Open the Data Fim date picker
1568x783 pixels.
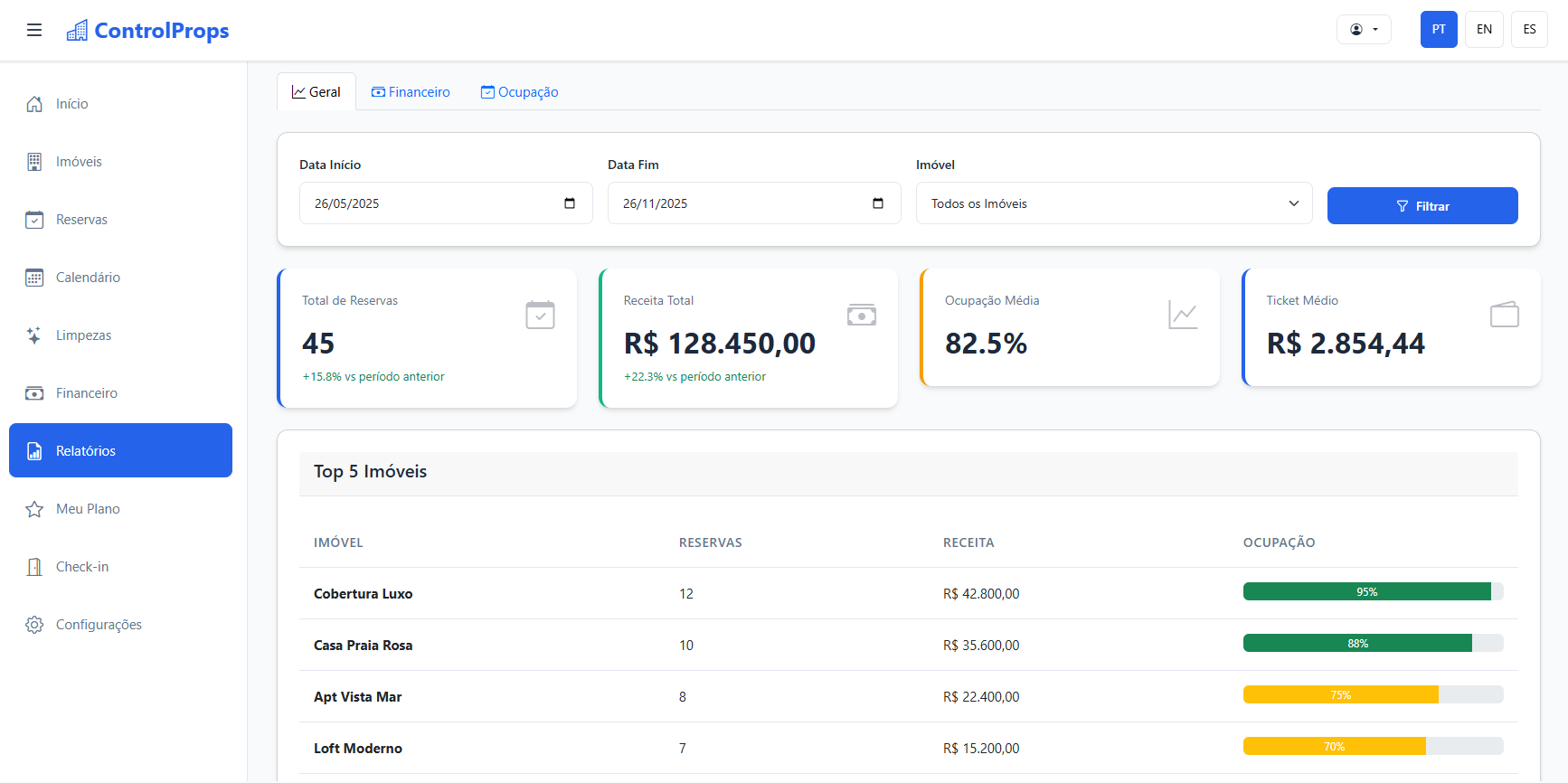pyautogui.click(x=877, y=203)
